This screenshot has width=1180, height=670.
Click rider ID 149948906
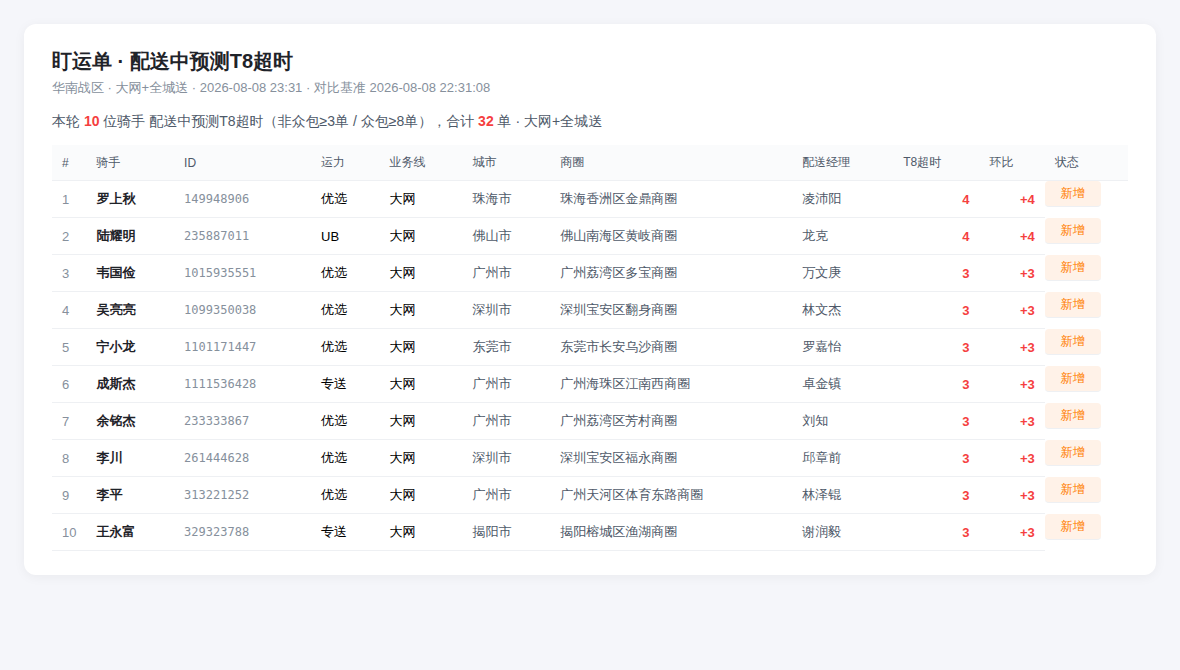(x=217, y=199)
